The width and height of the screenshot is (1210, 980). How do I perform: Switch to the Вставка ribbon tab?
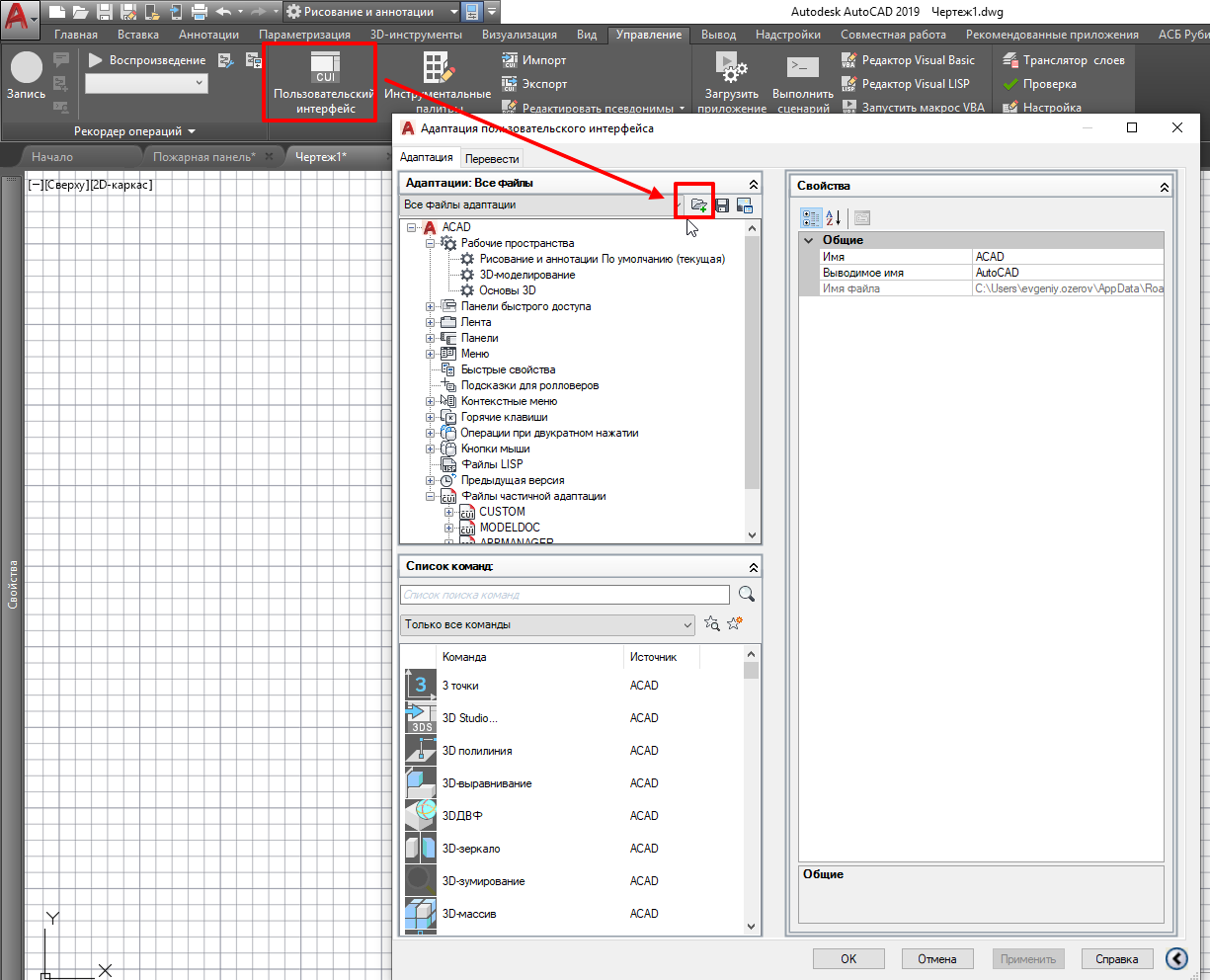(x=138, y=35)
